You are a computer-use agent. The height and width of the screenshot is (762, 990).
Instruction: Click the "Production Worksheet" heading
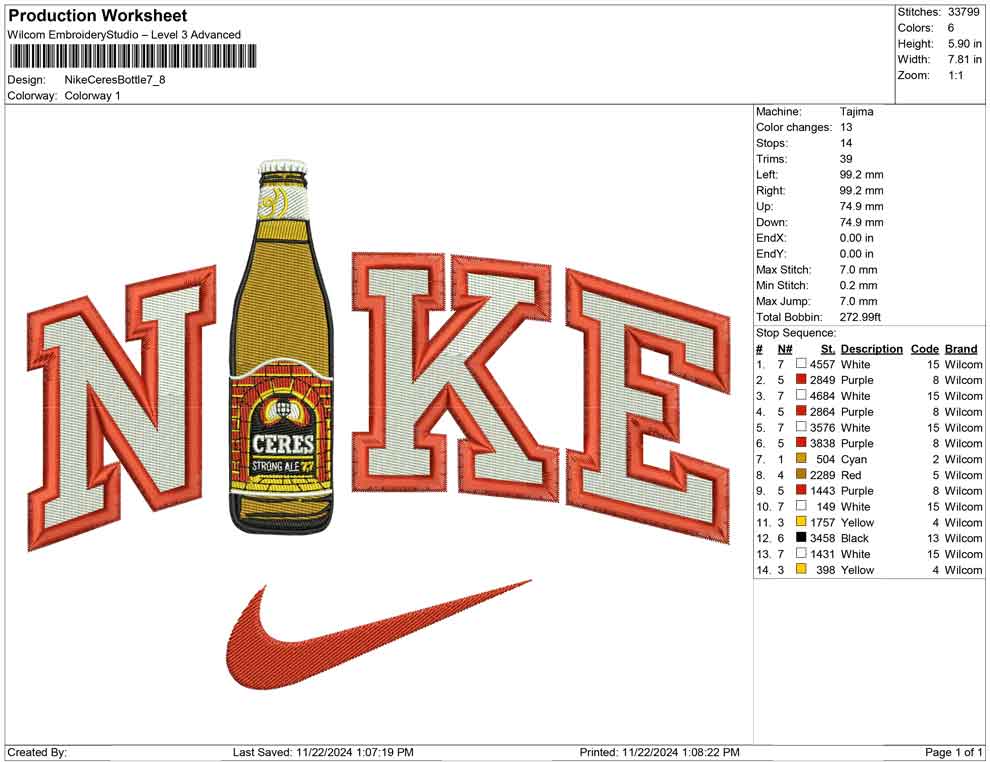pos(98,16)
